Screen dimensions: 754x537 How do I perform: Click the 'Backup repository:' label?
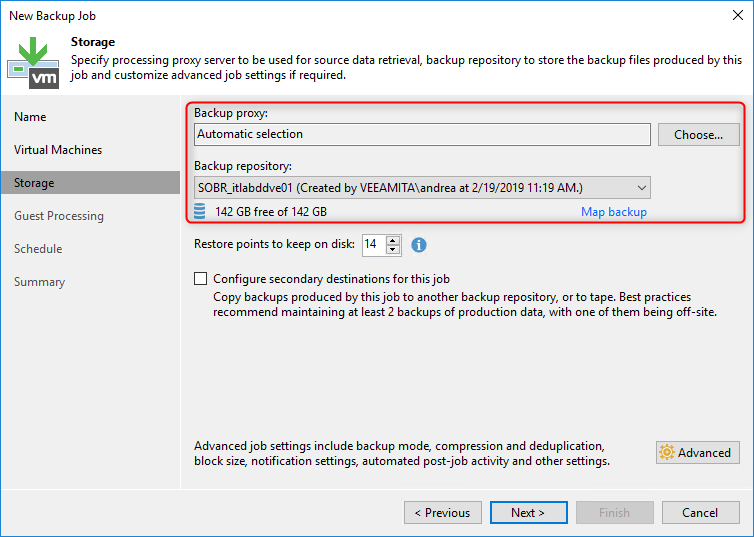(243, 166)
